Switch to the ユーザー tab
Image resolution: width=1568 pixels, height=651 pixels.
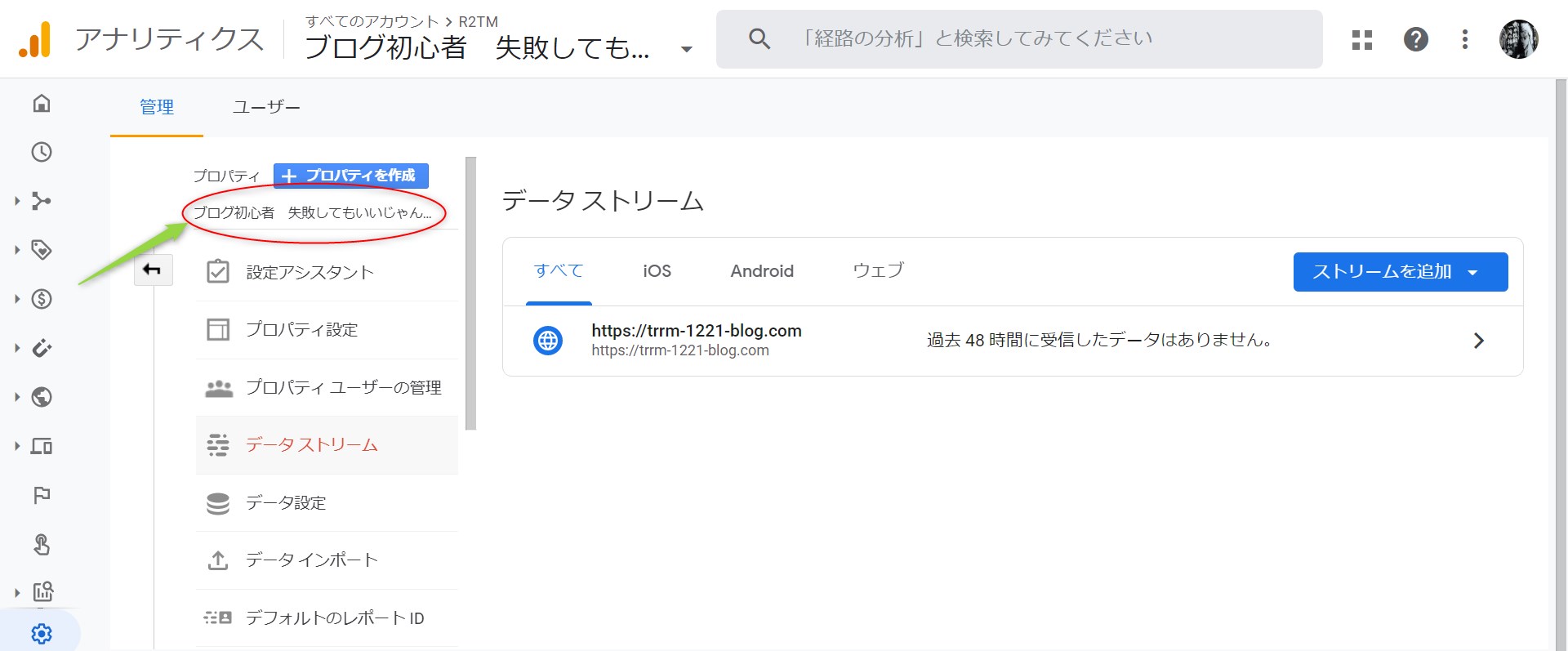point(266,107)
